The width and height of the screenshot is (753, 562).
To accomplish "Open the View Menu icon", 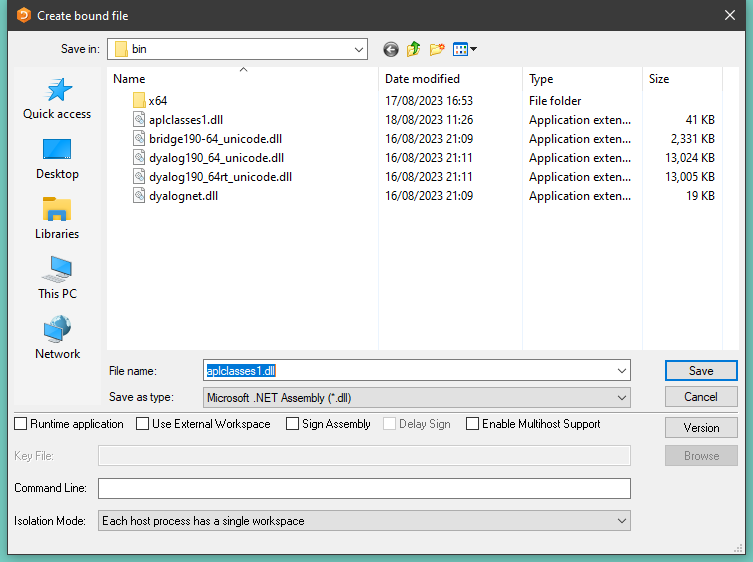I will tap(464, 49).
